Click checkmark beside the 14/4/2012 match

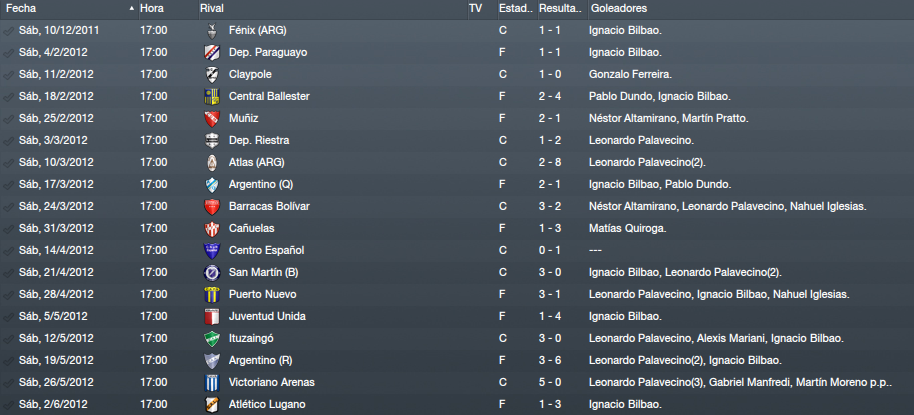pyautogui.click(x=8, y=251)
